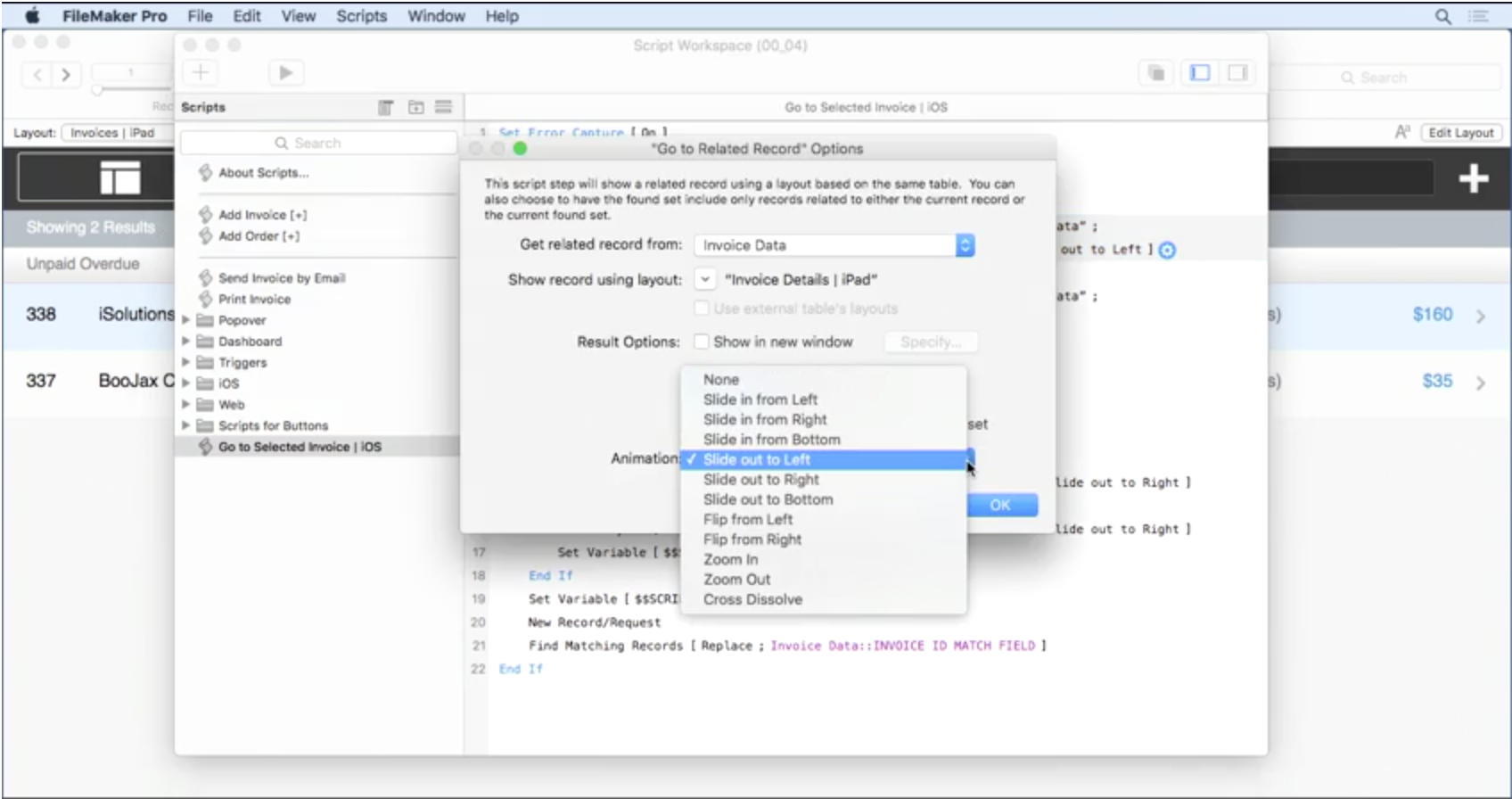Choose None from the Animation menu
Image resolution: width=1512 pixels, height=799 pixels.
click(x=824, y=380)
